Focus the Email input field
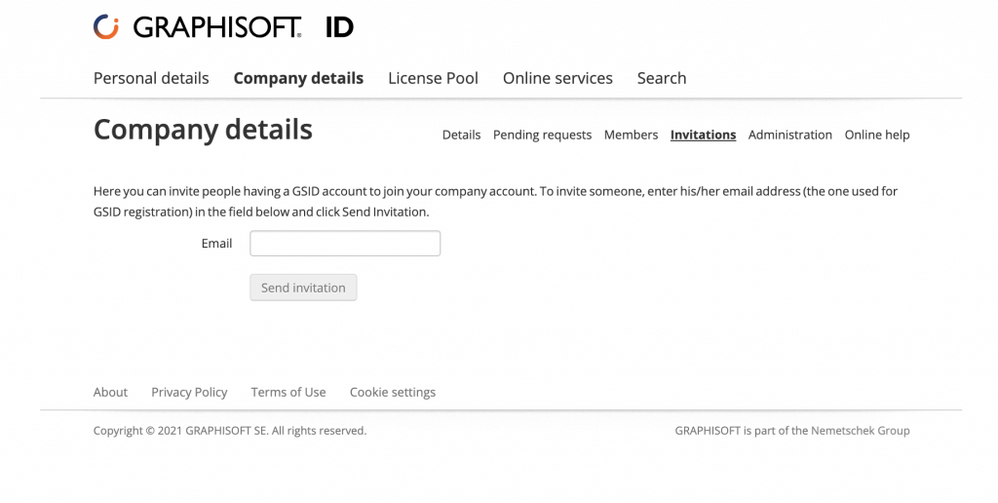The width and height of the screenshot is (998, 503). tap(345, 243)
